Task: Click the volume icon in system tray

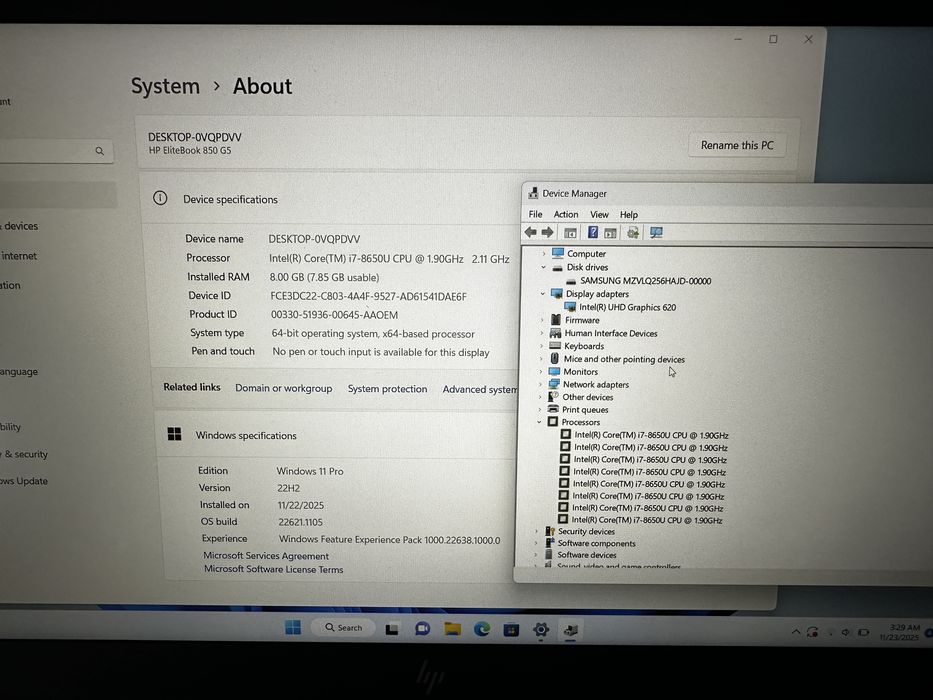Action: click(x=846, y=632)
